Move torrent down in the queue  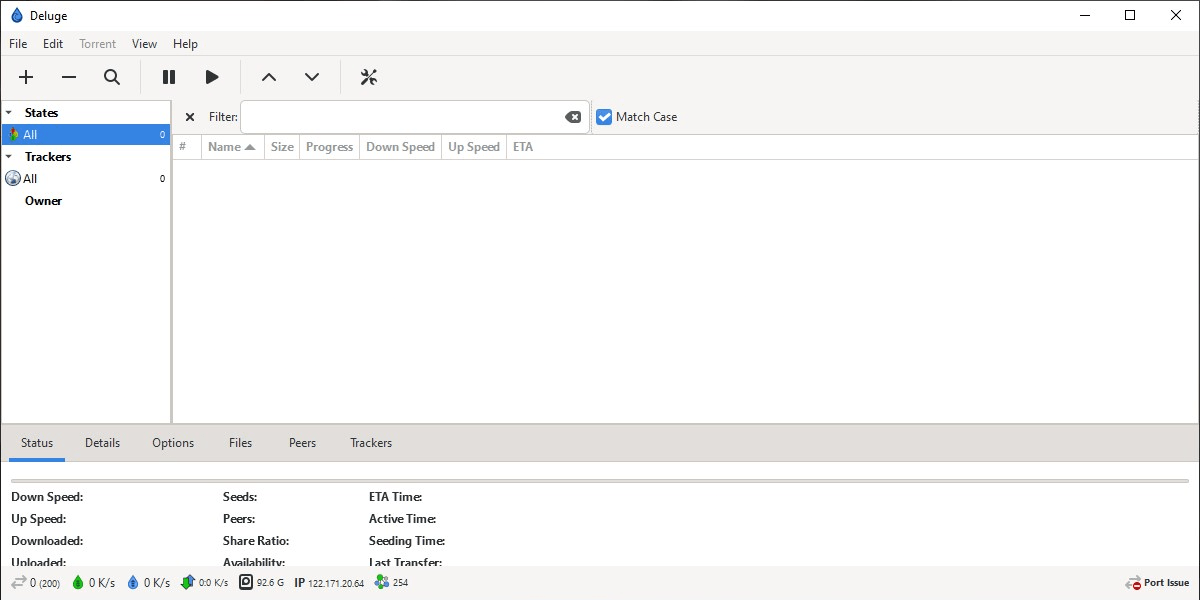pos(312,77)
